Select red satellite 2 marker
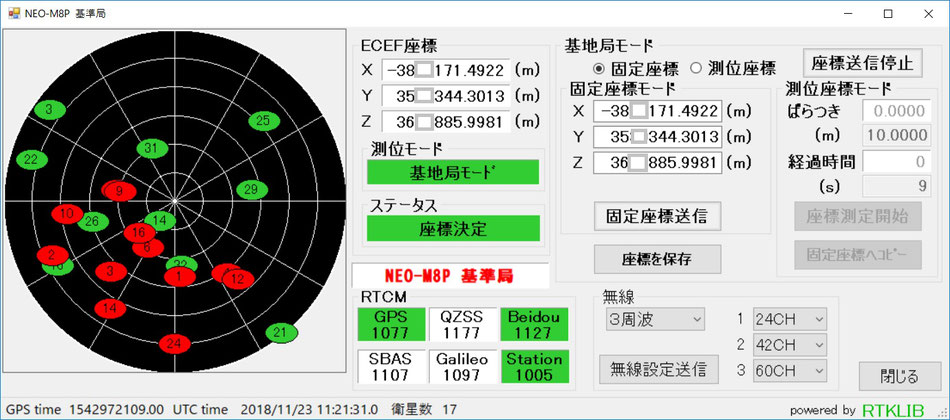This screenshot has height=420, width=950. pos(52,255)
